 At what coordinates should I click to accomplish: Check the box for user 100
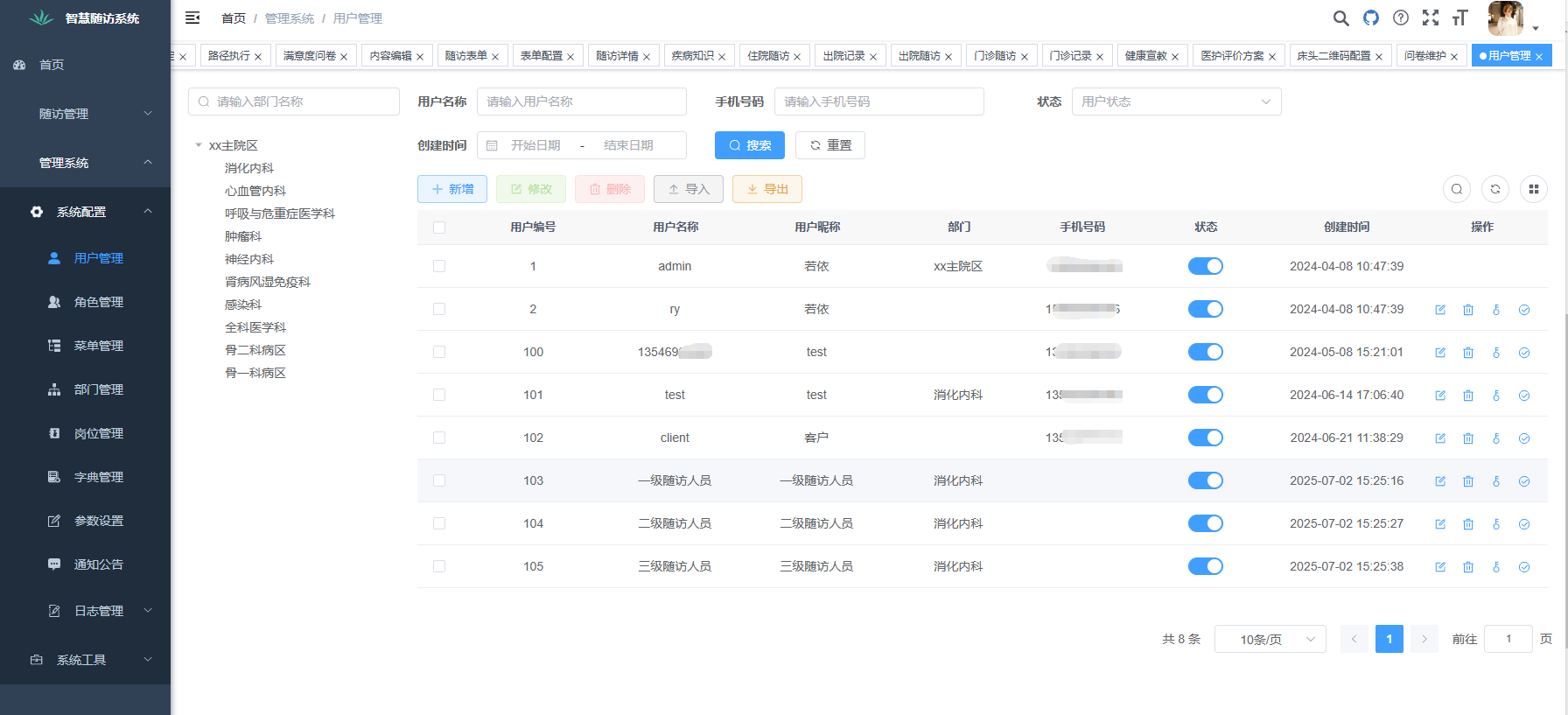(439, 352)
